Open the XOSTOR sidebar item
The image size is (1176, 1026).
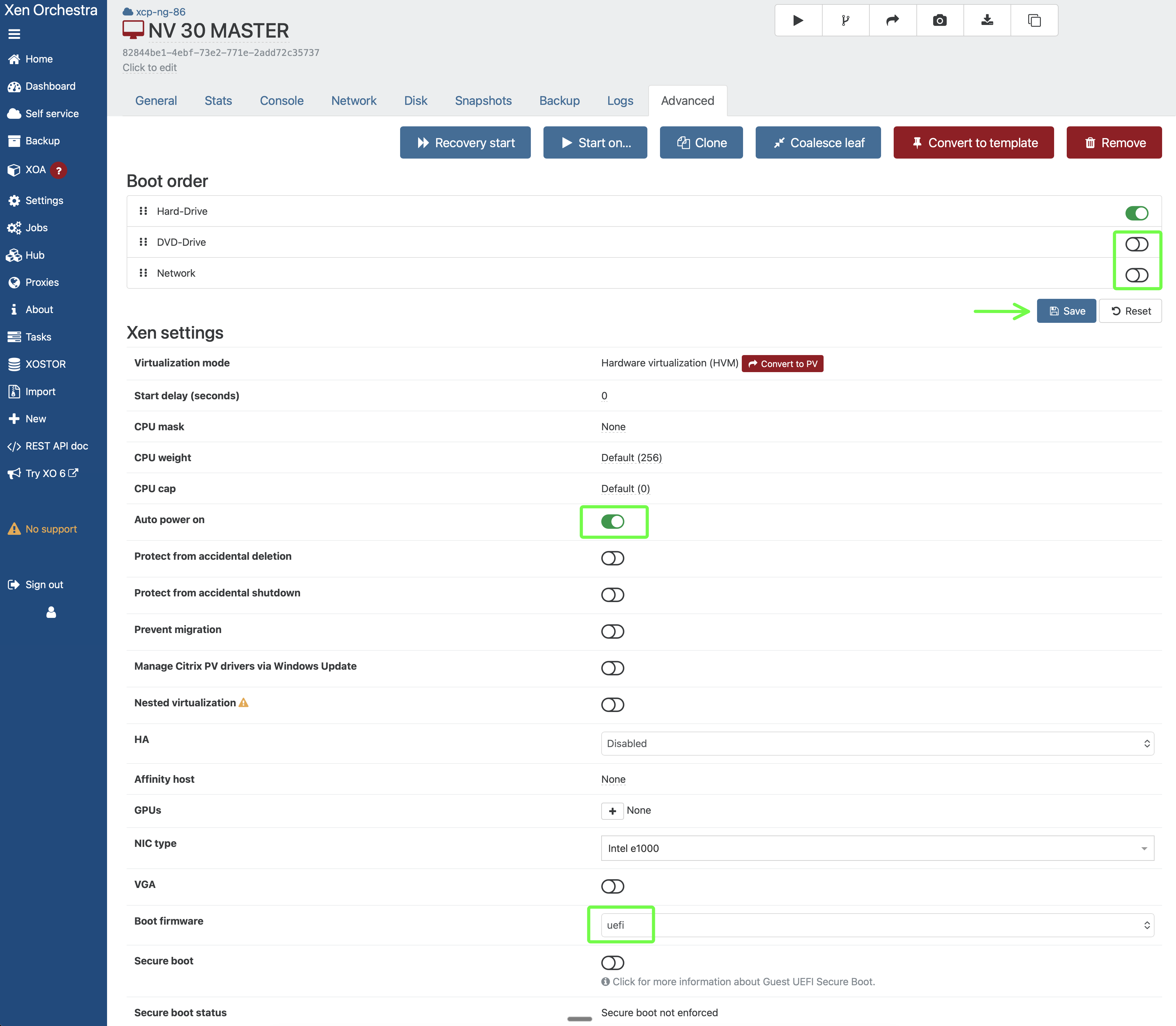point(45,364)
